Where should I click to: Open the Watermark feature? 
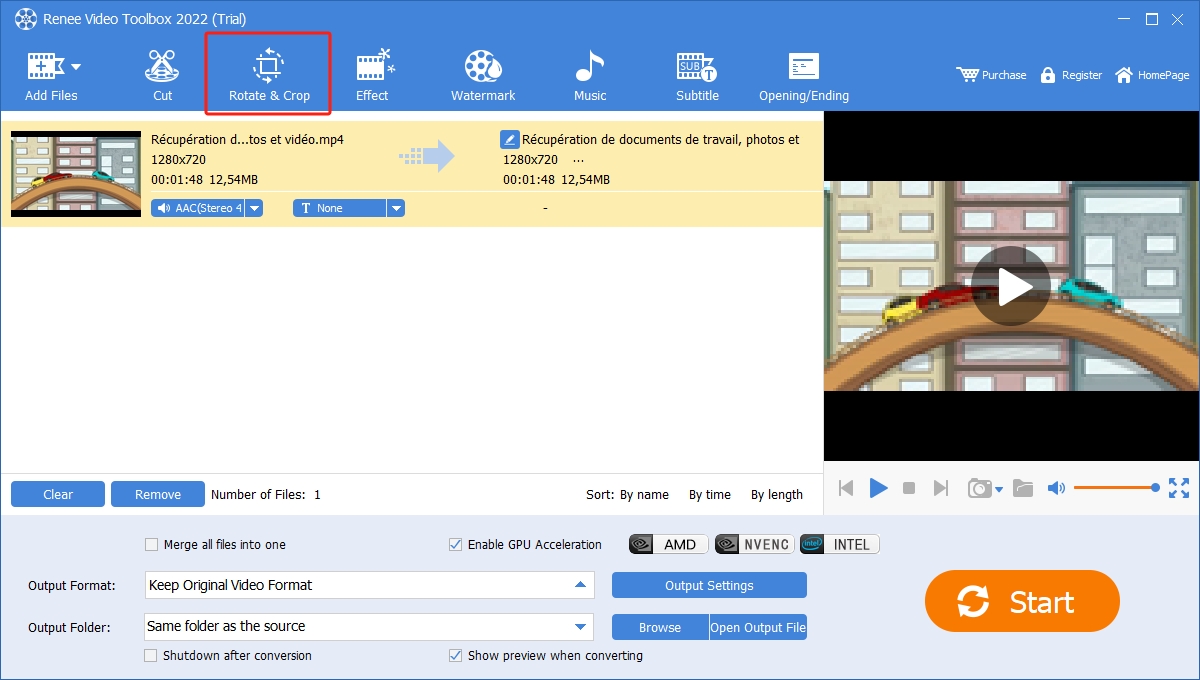(x=482, y=72)
